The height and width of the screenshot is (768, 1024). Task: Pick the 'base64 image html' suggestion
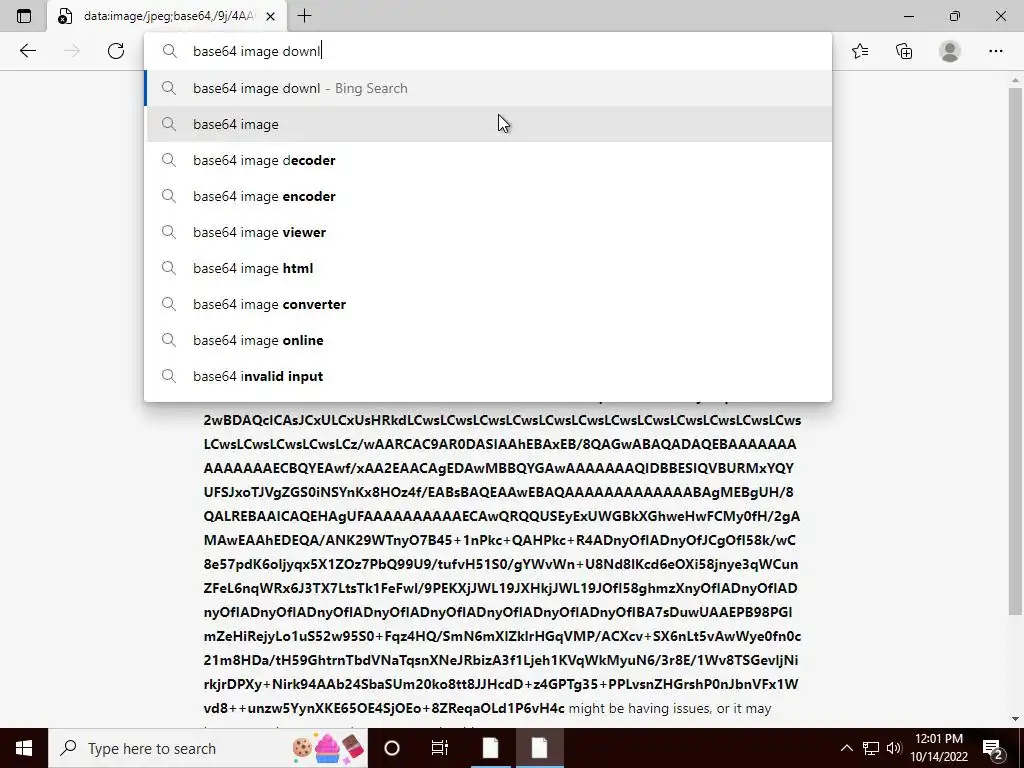(488, 268)
